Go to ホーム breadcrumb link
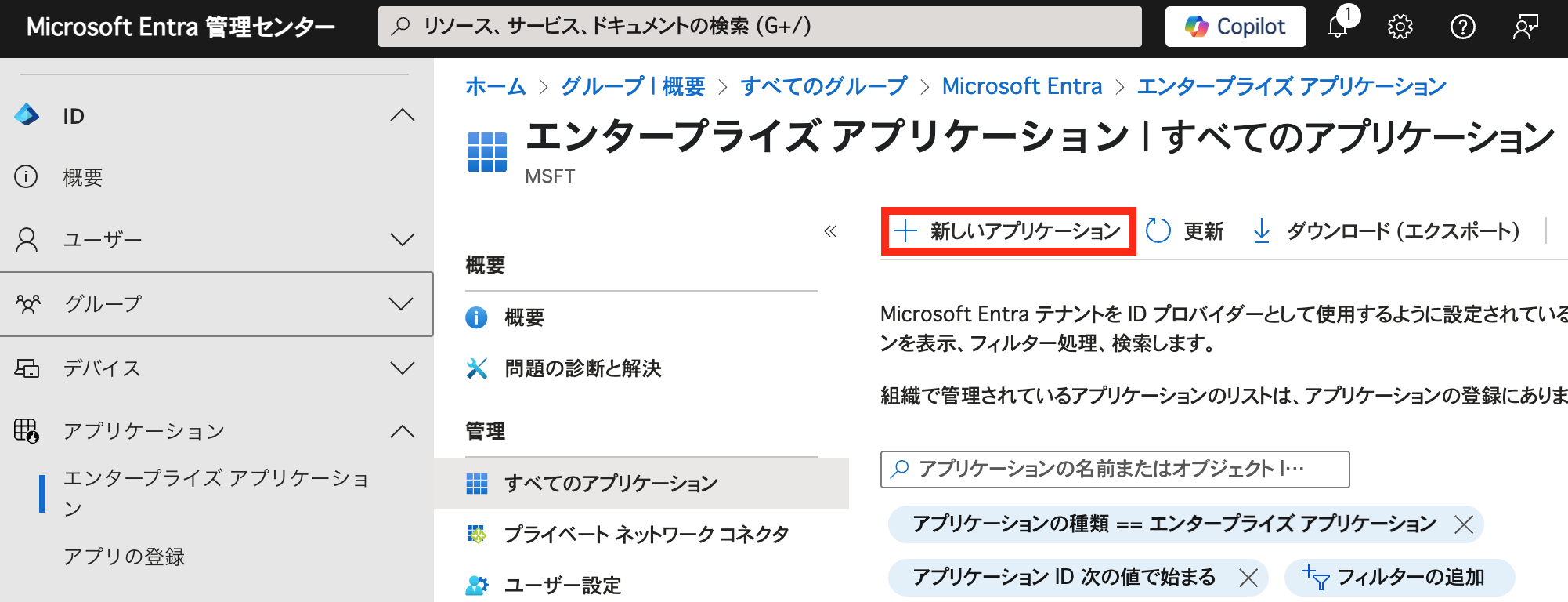The height and width of the screenshot is (602, 1568). pos(496,86)
